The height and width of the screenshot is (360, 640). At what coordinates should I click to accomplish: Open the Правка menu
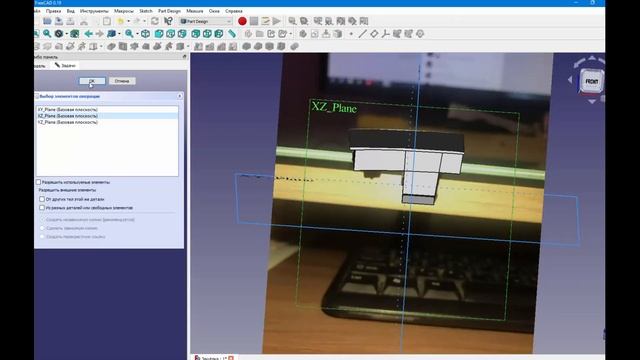coord(53,11)
